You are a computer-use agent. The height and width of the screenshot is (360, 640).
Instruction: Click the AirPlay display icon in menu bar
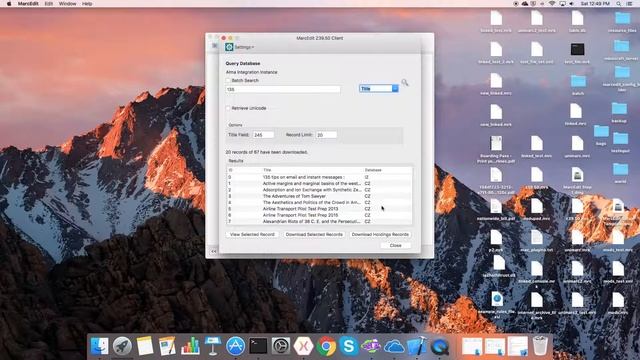coord(562,4)
